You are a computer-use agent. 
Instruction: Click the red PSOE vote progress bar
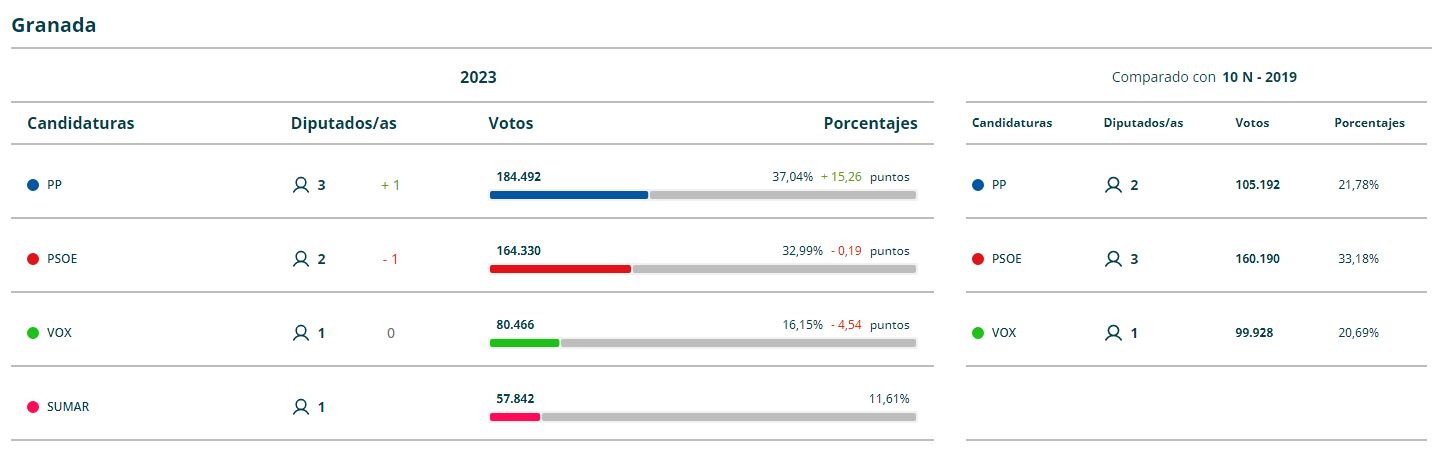[x=560, y=269]
